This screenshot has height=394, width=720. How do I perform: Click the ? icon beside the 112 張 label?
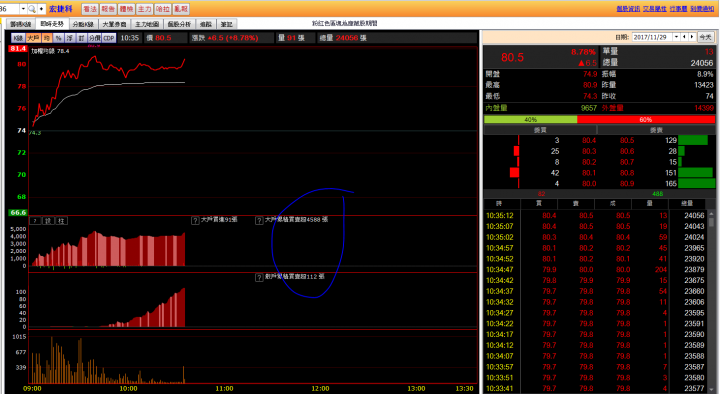point(259,277)
